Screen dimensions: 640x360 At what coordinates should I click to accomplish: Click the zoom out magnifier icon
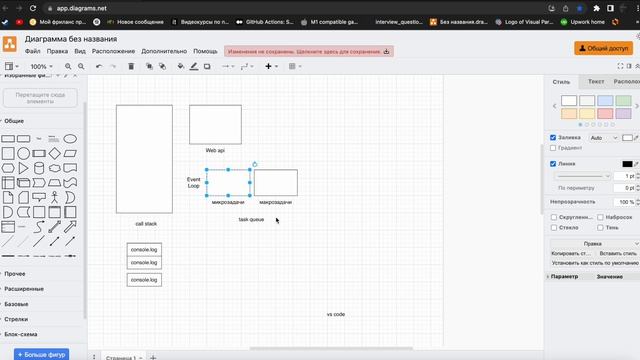point(81,66)
